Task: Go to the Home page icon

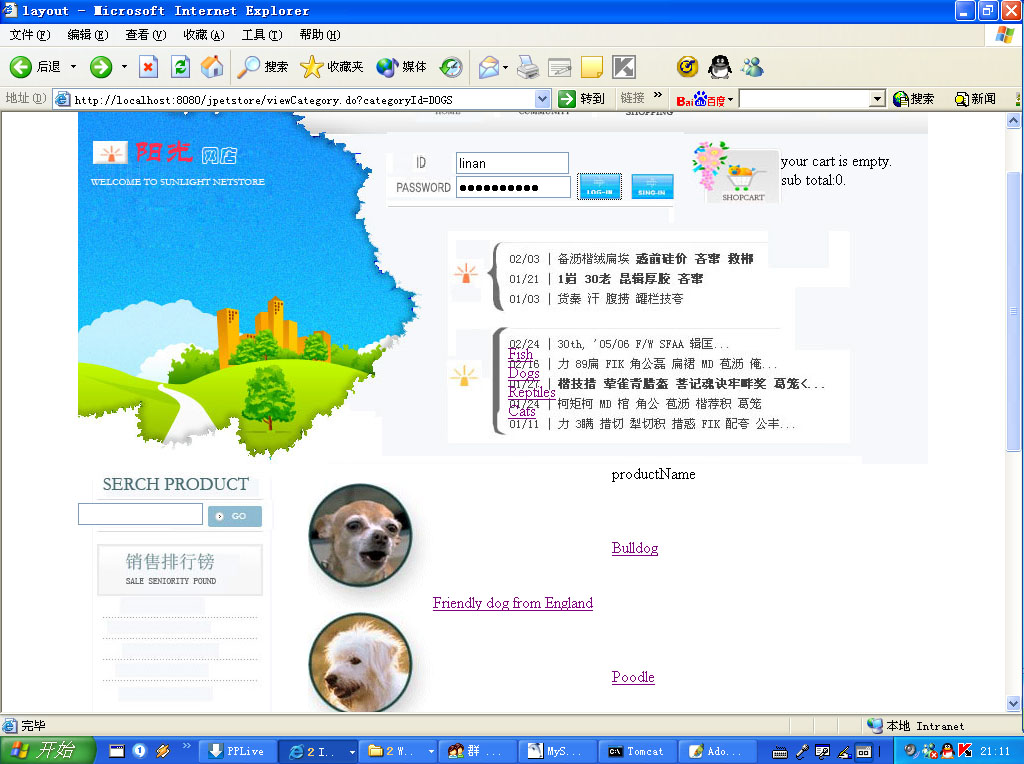Action: click(212, 67)
